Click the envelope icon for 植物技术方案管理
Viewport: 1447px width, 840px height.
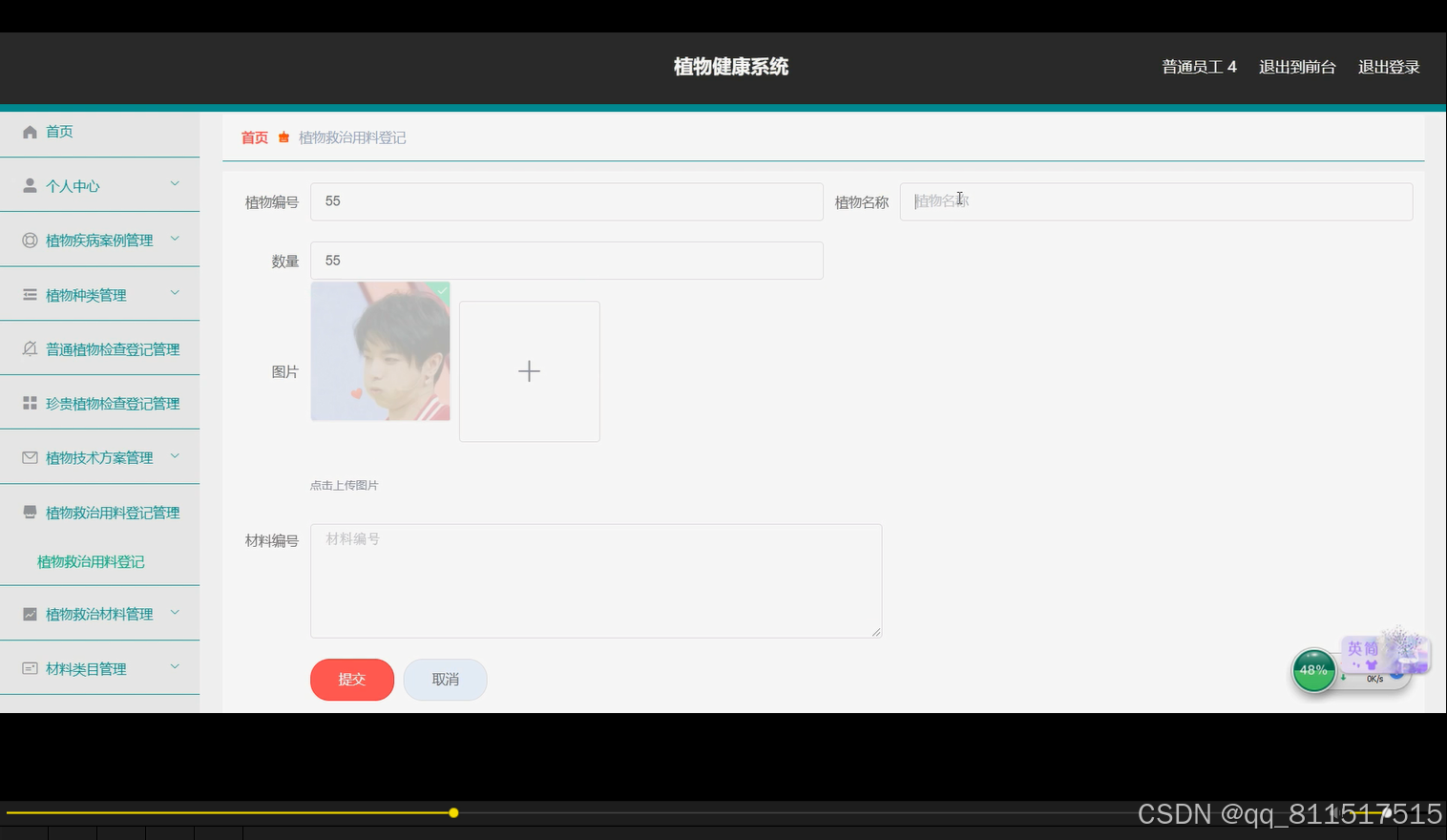click(x=30, y=457)
